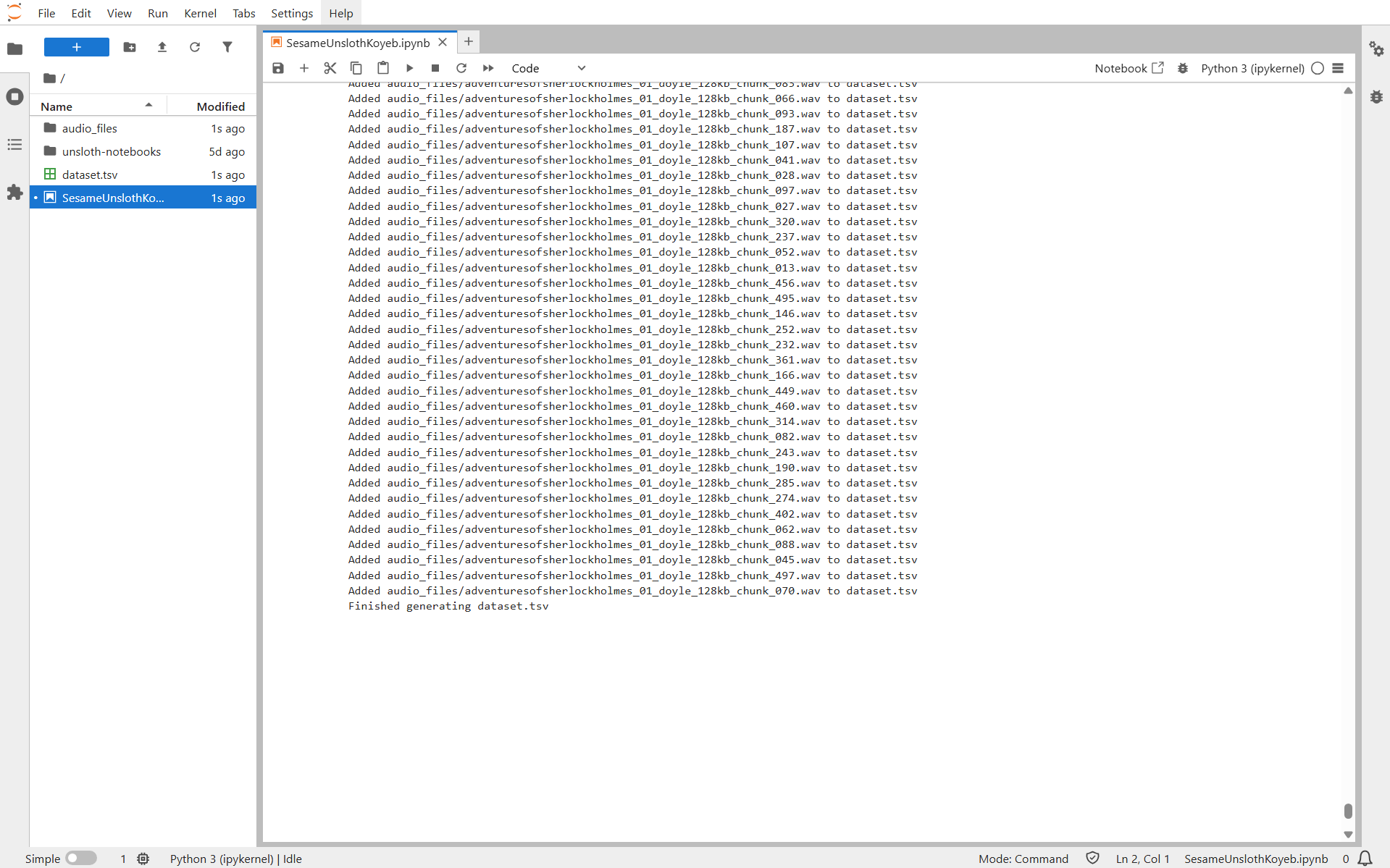Open the Kernel menu
1390x868 pixels.
[200, 12]
